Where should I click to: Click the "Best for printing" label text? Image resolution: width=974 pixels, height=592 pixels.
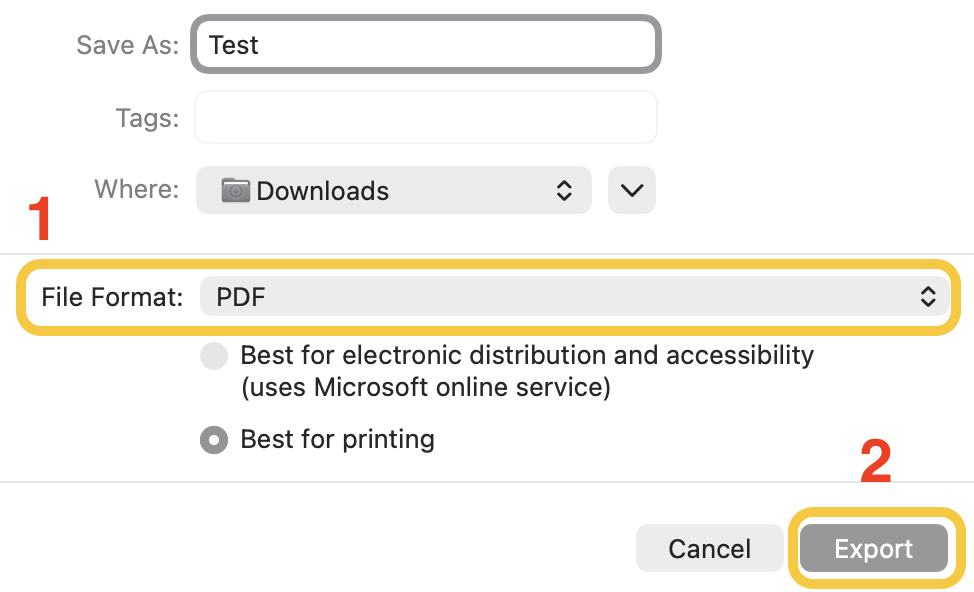(338, 439)
